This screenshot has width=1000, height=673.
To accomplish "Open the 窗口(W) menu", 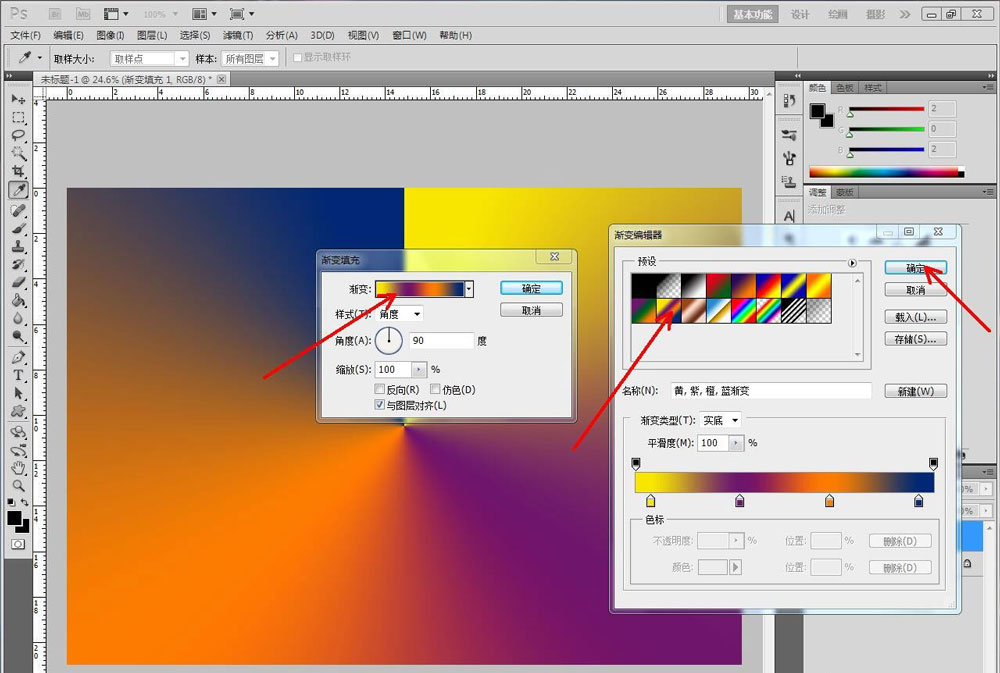I will [409, 35].
